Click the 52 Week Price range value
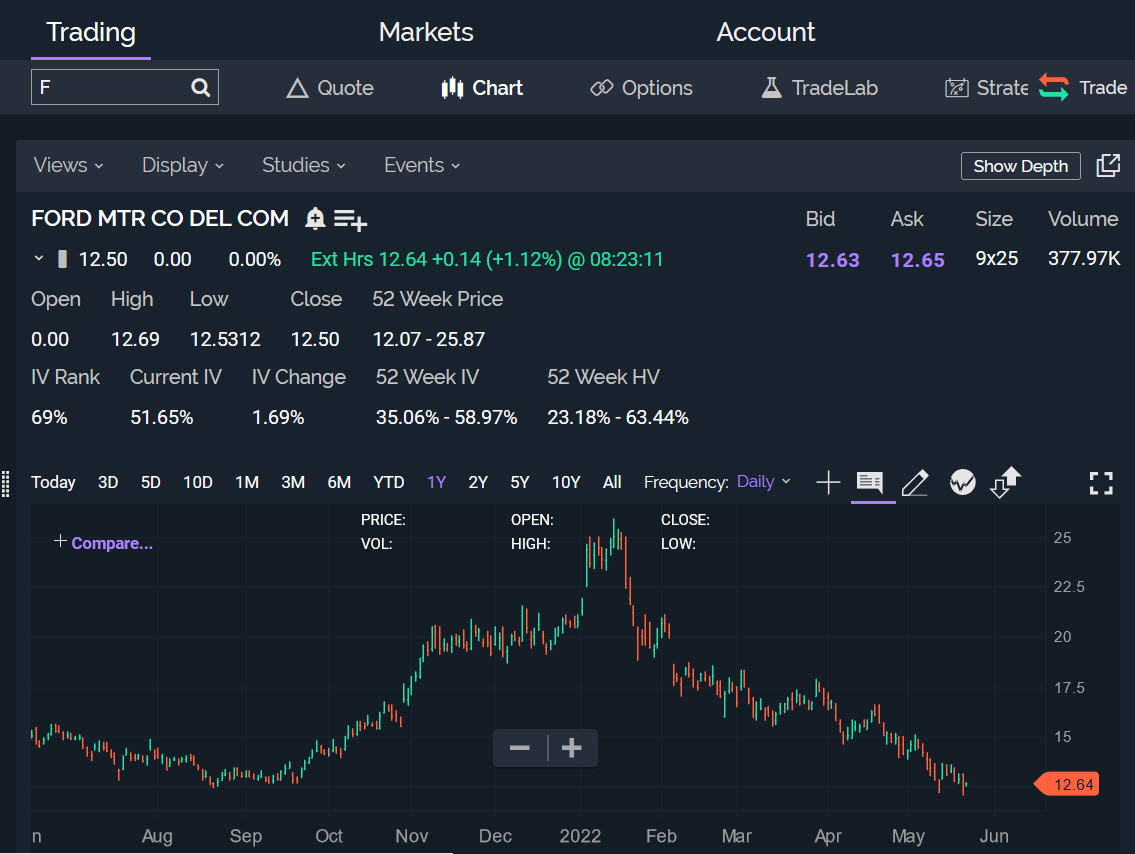The image size is (1135, 854). point(429,339)
